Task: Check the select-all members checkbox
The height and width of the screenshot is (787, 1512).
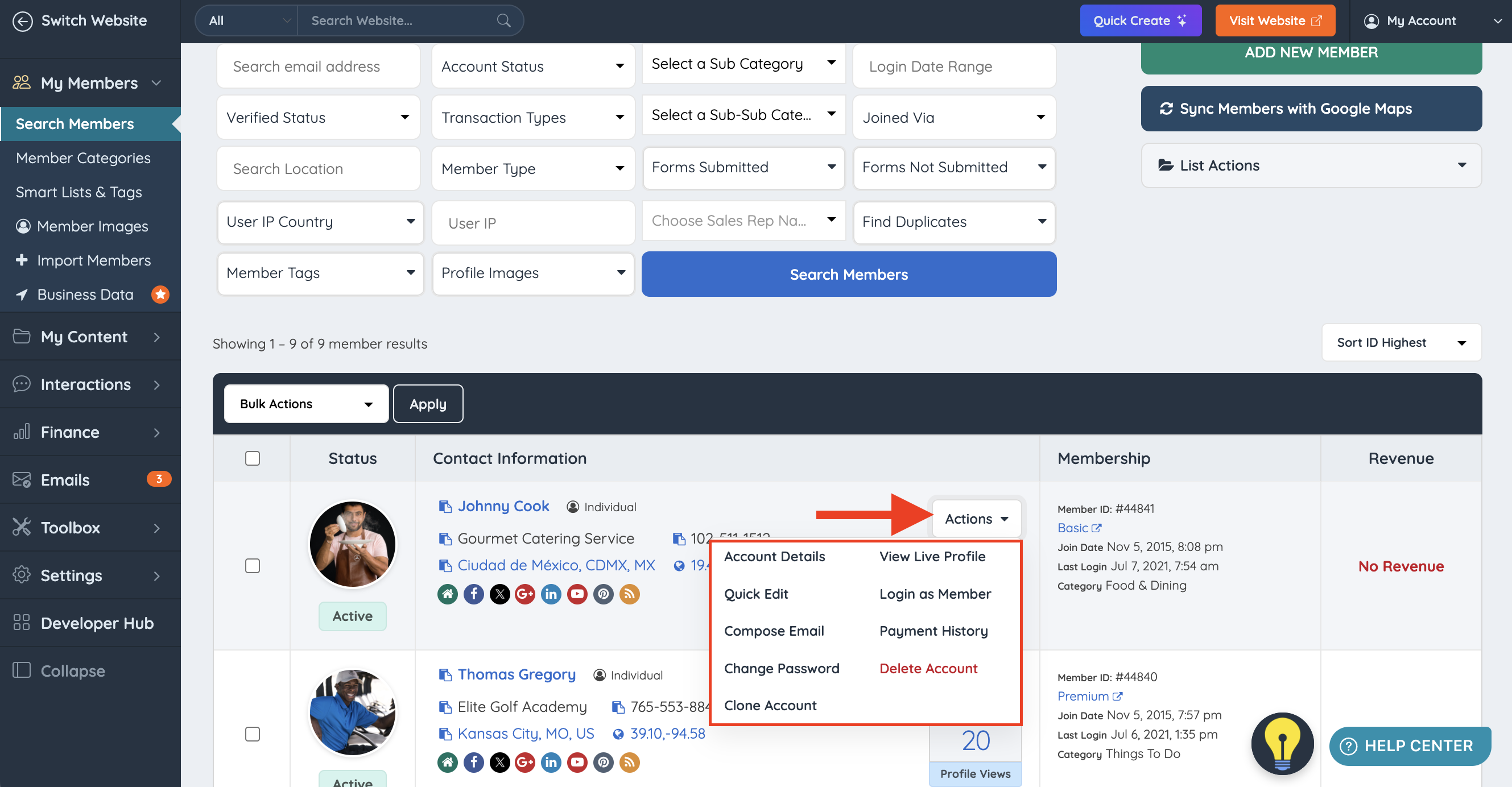Action: 253,458
